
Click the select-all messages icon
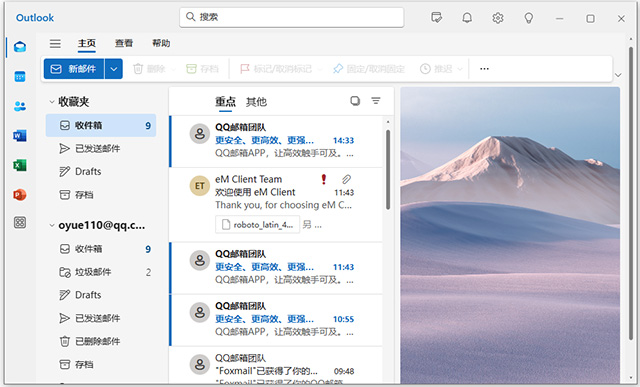point(355,101)
